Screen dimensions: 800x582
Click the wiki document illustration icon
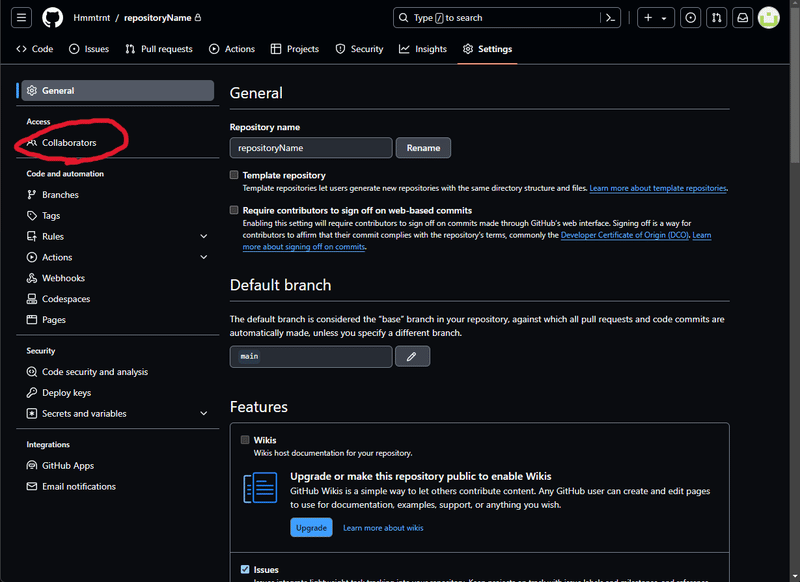pos(260,488)
